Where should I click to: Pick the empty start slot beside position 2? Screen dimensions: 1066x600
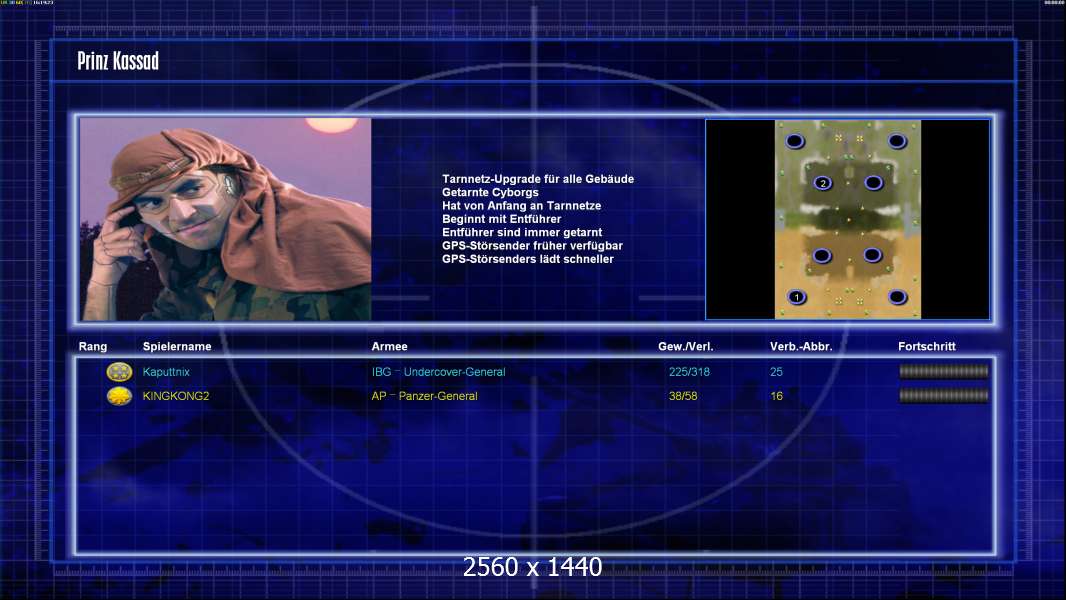coord(874,183)
